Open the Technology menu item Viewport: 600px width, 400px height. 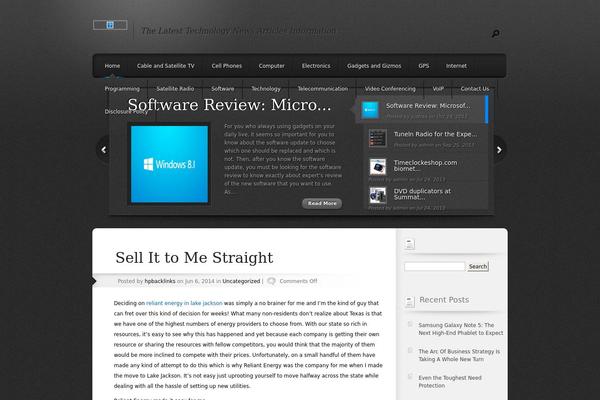[x=266, y=89]
